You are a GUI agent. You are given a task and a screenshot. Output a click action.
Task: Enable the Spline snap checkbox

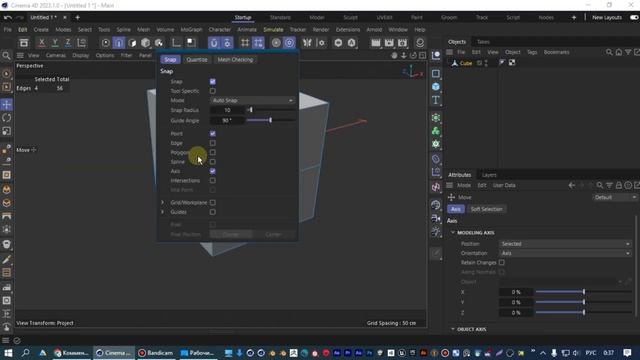213,162
